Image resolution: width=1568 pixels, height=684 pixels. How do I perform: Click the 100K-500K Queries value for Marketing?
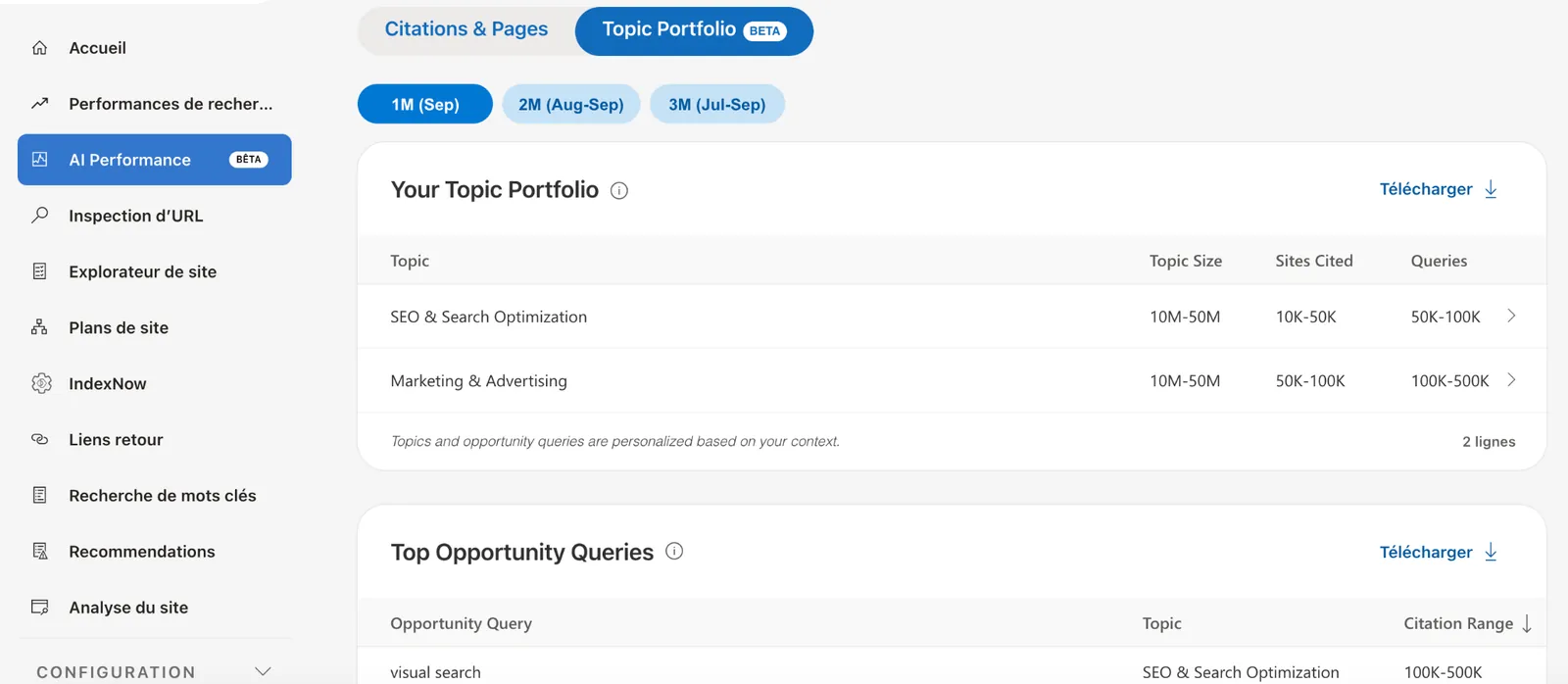(x=1449, y=380)
